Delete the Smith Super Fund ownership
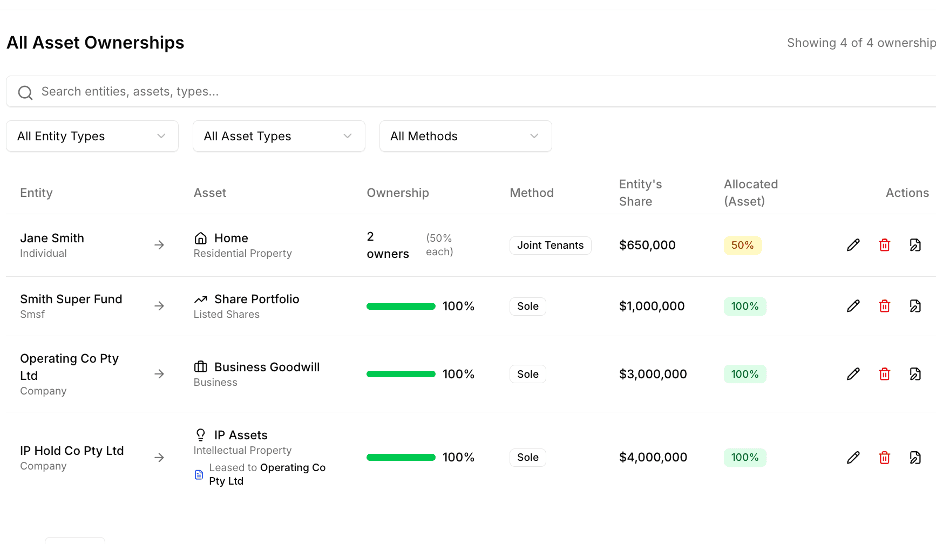This screenshot has width=936, height=544. 885,306
